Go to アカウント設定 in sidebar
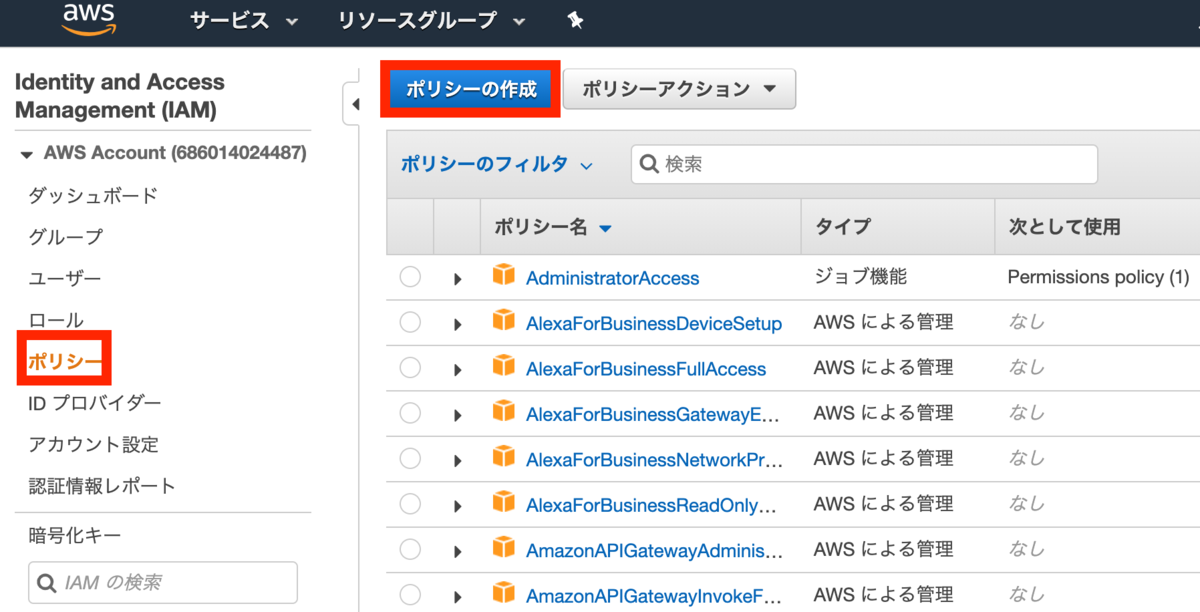 [93, 445]
